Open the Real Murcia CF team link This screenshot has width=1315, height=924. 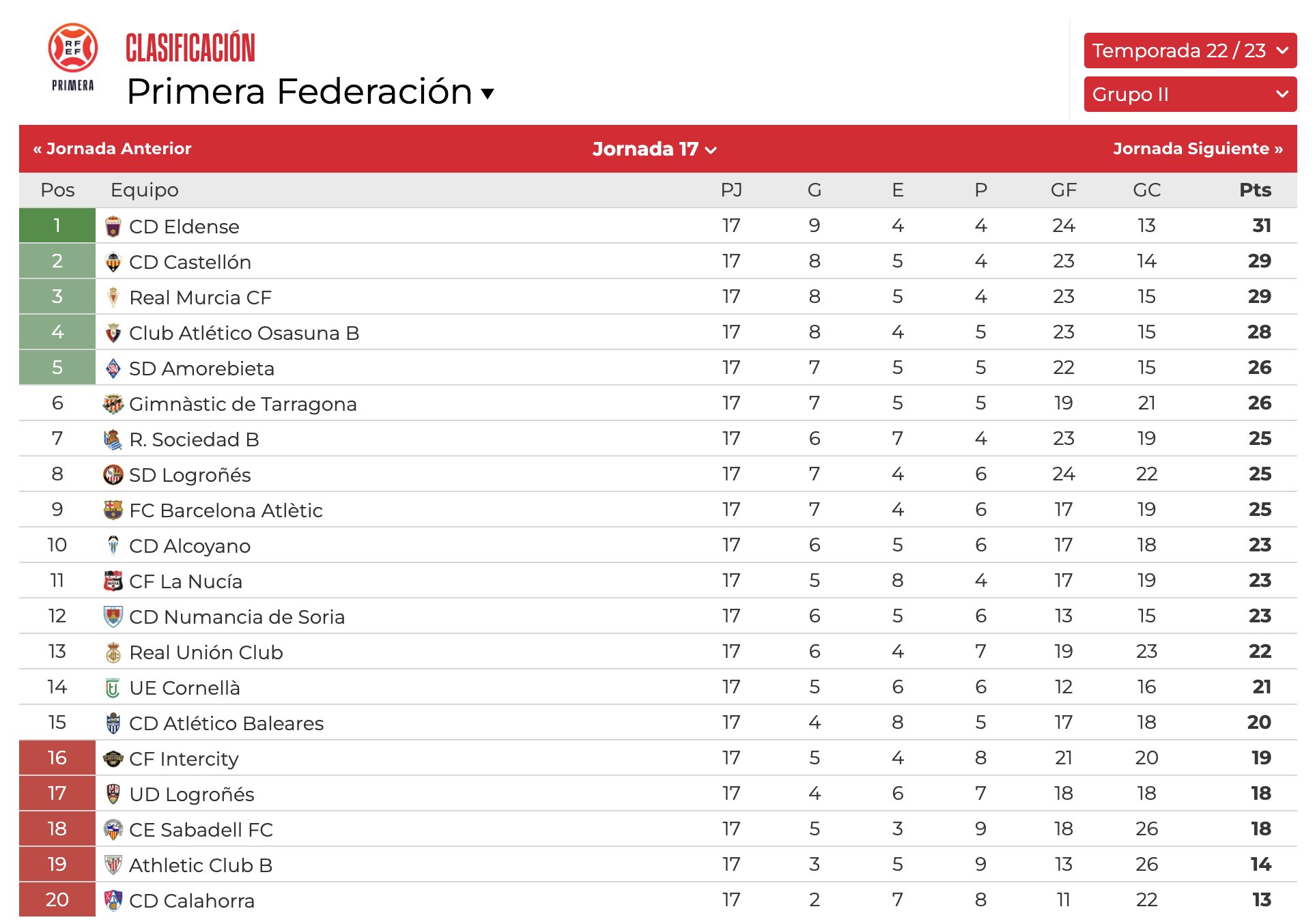coord(200,298)
